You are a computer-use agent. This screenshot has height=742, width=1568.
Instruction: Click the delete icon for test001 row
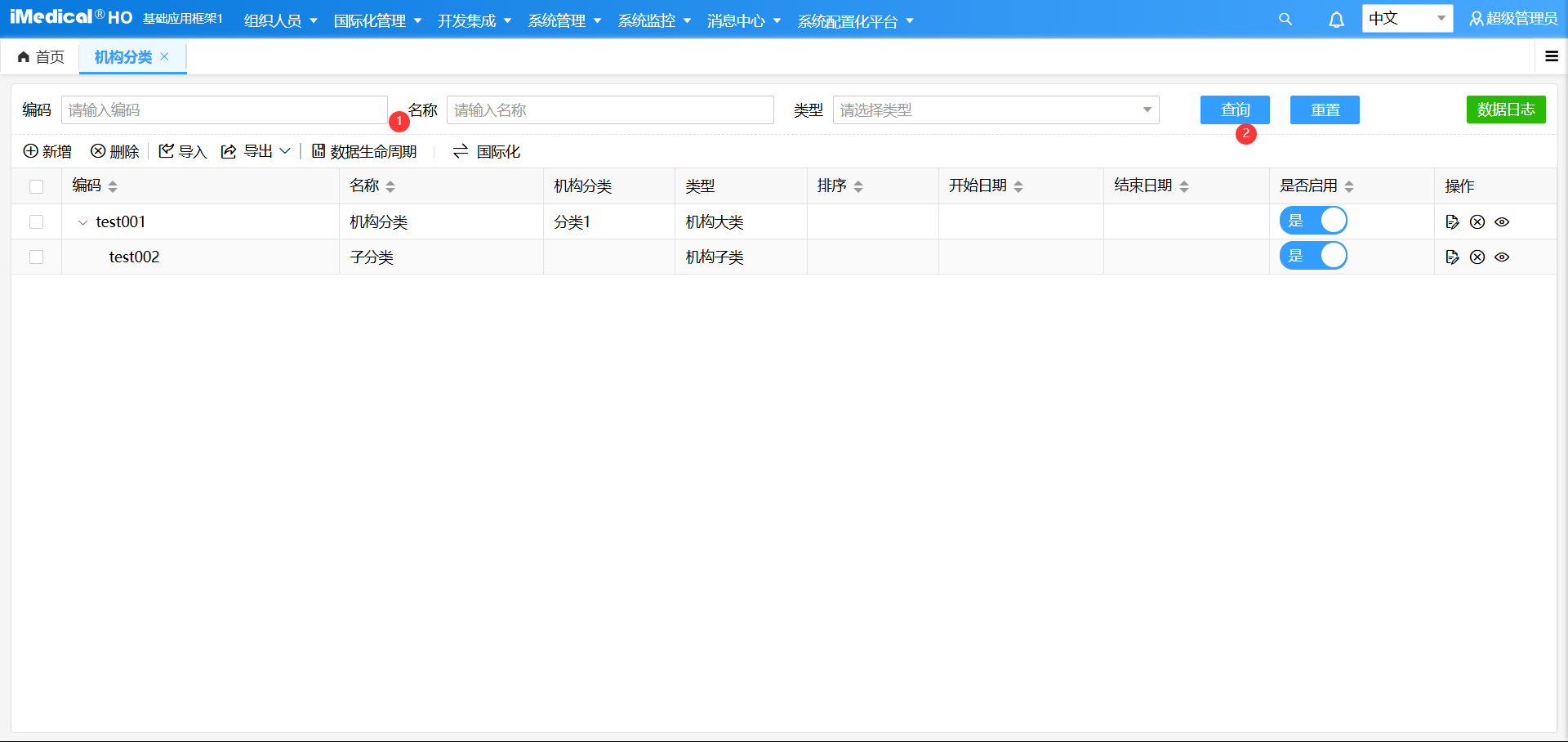1477,221
